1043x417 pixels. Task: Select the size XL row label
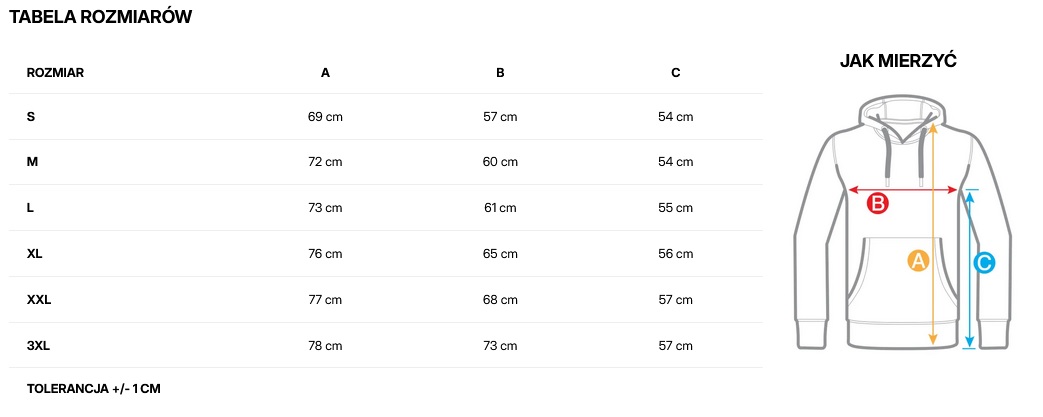tap(35, 254)
